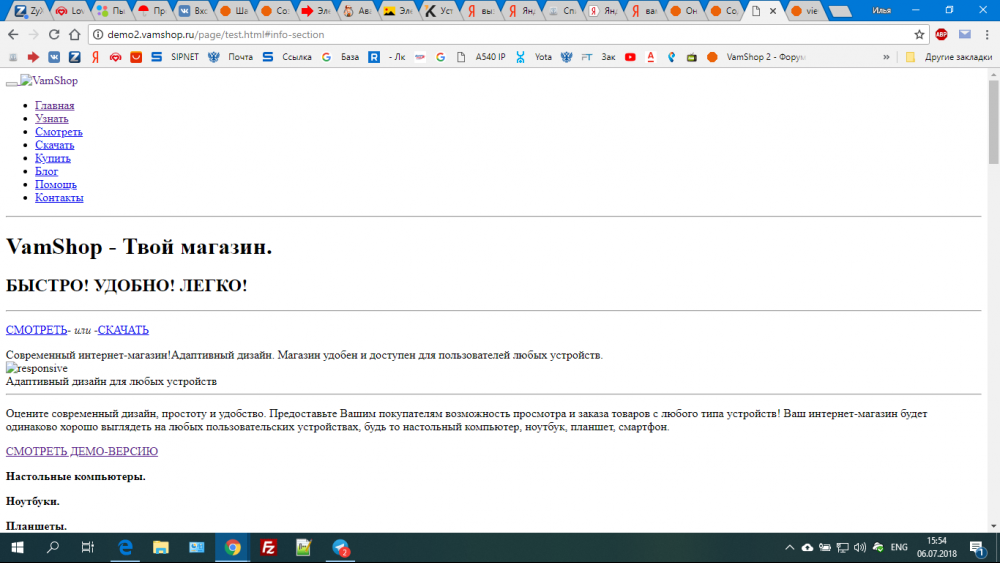The width and height of the screenshot is (1000, 563).
Task: Follow the Узнать navigation link
Action: 52,119
